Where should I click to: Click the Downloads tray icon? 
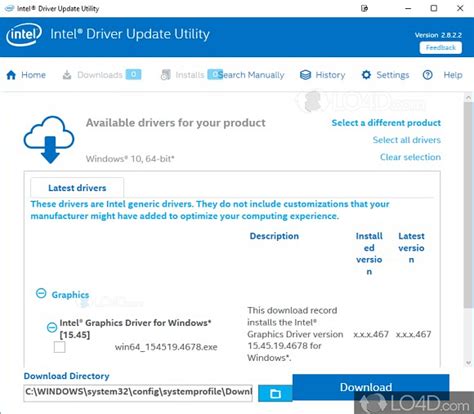coord(67,75)
